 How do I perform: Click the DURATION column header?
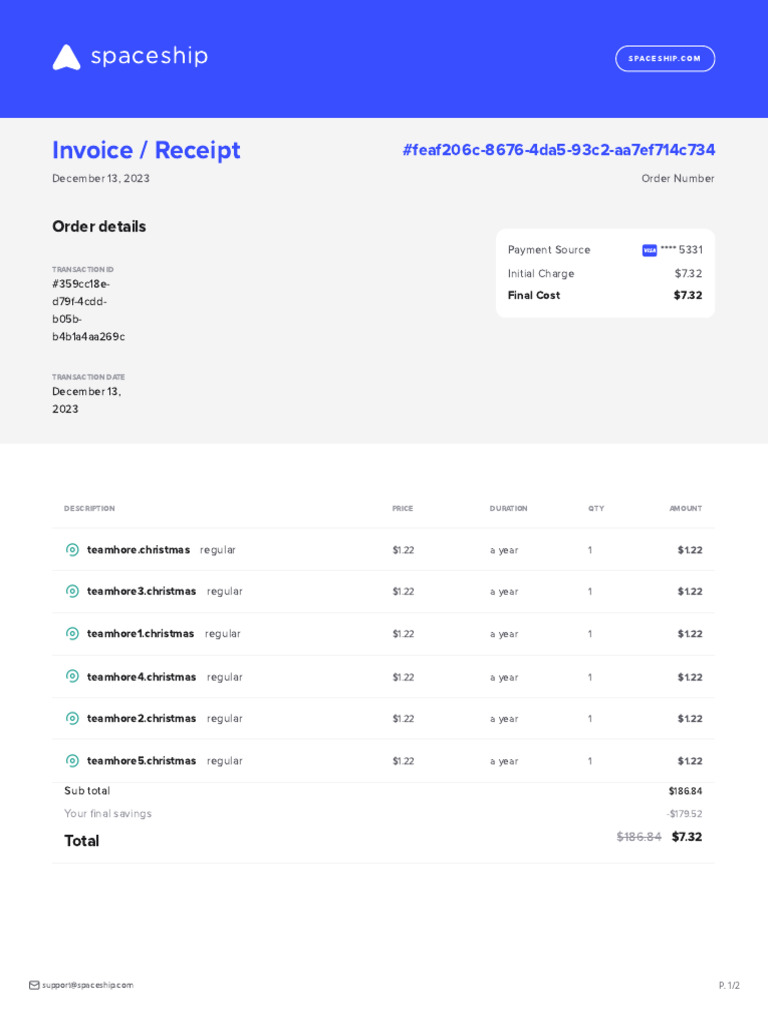coord(509,508)
